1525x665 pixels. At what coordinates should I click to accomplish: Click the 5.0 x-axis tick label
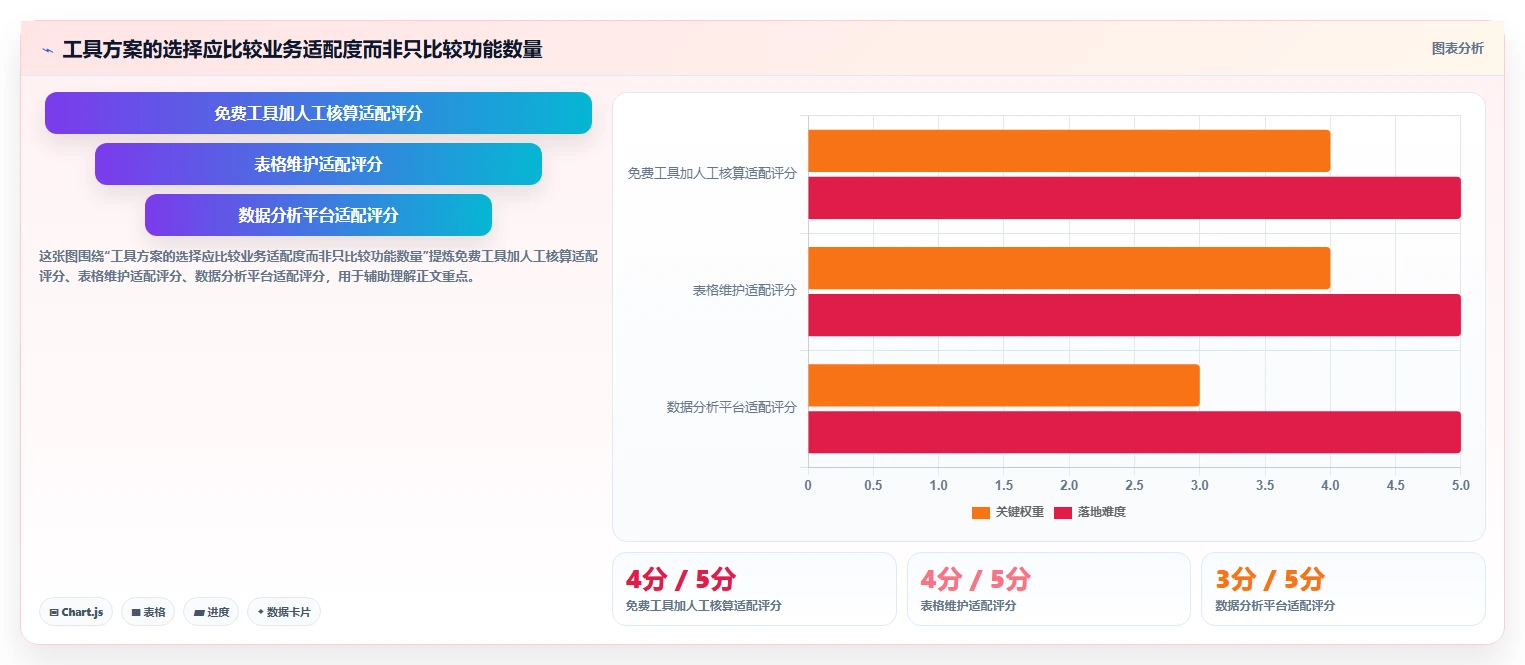1461,485
